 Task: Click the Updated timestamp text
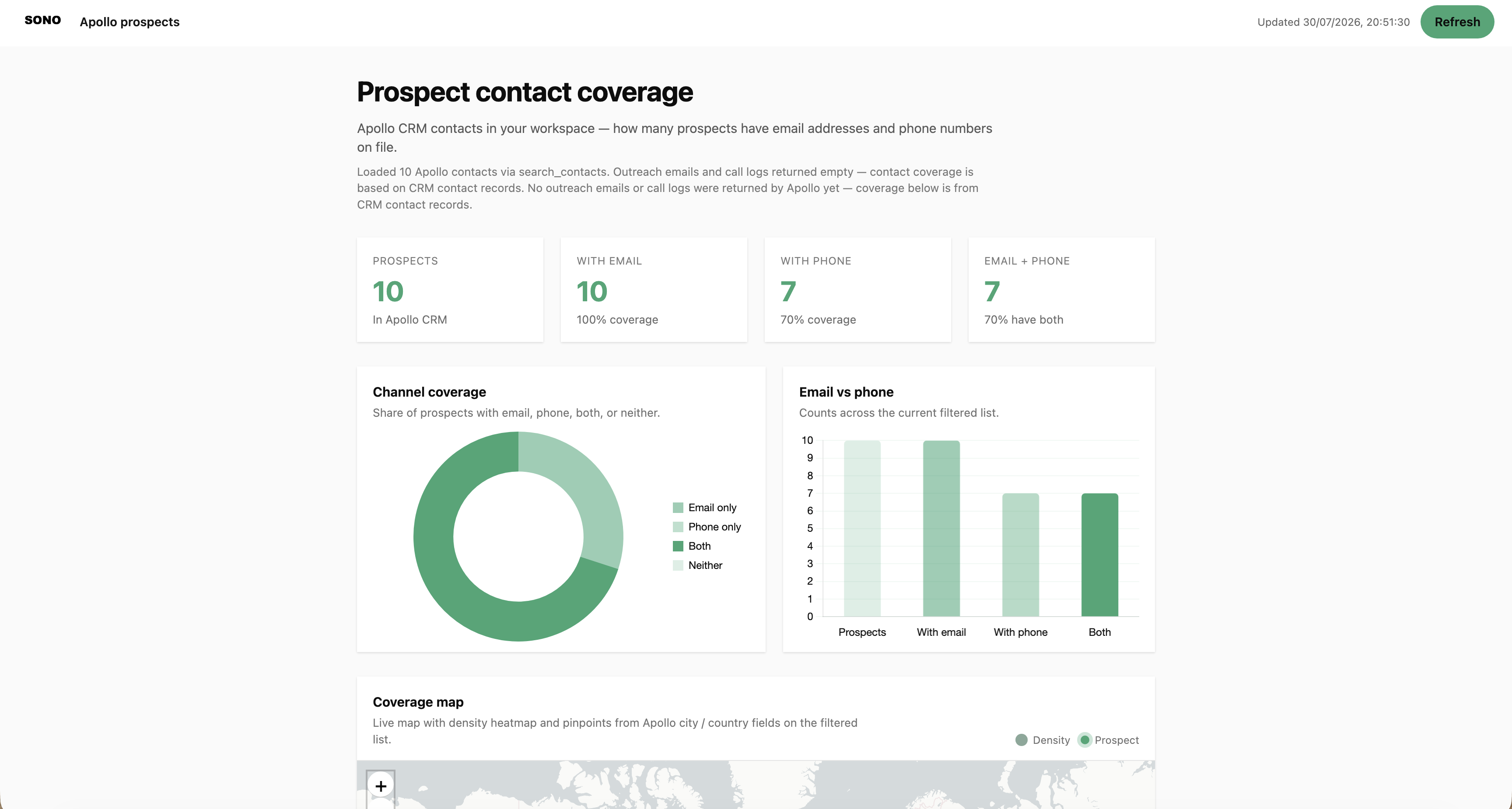click(1333, 22)
